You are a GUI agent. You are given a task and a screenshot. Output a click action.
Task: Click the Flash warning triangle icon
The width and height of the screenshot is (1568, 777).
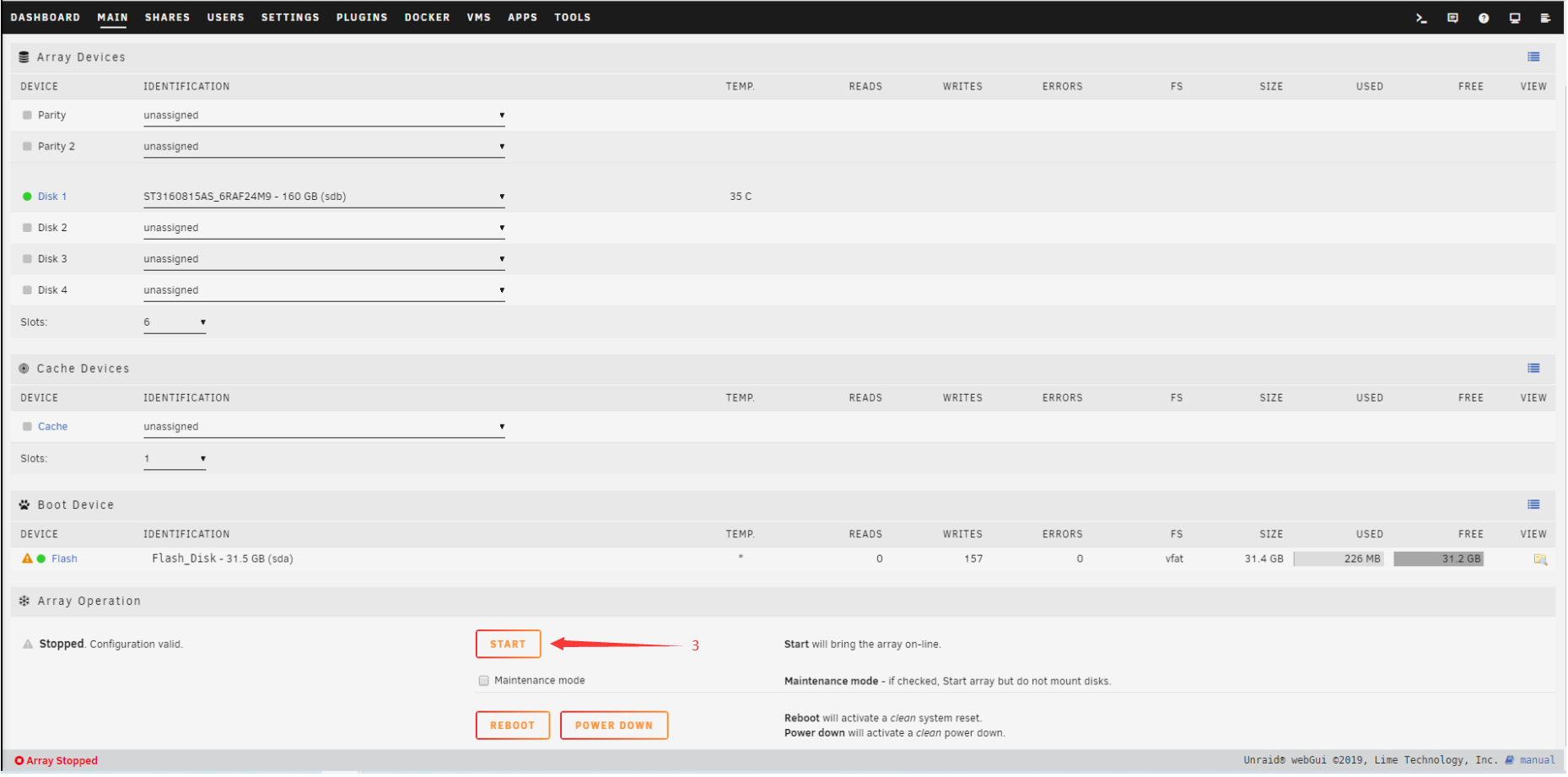coord(27,558)
